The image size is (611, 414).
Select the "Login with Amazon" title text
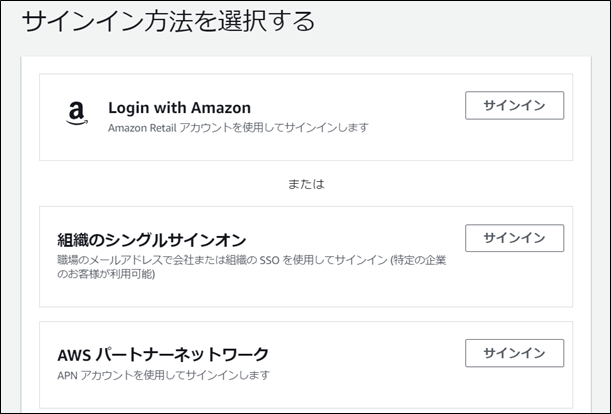coord(179,107)
